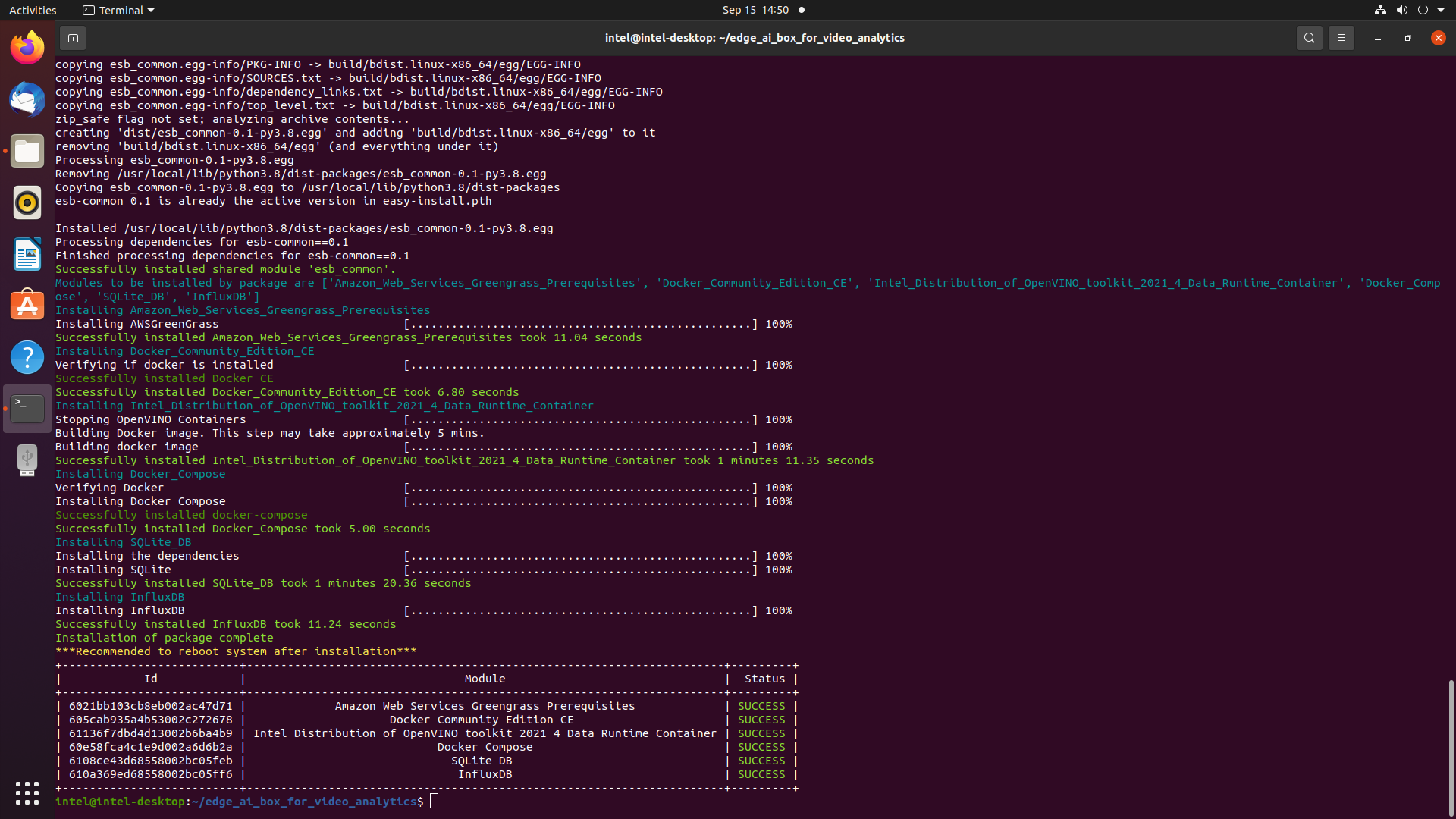Open the clock and calendar panel

(755, 10)
